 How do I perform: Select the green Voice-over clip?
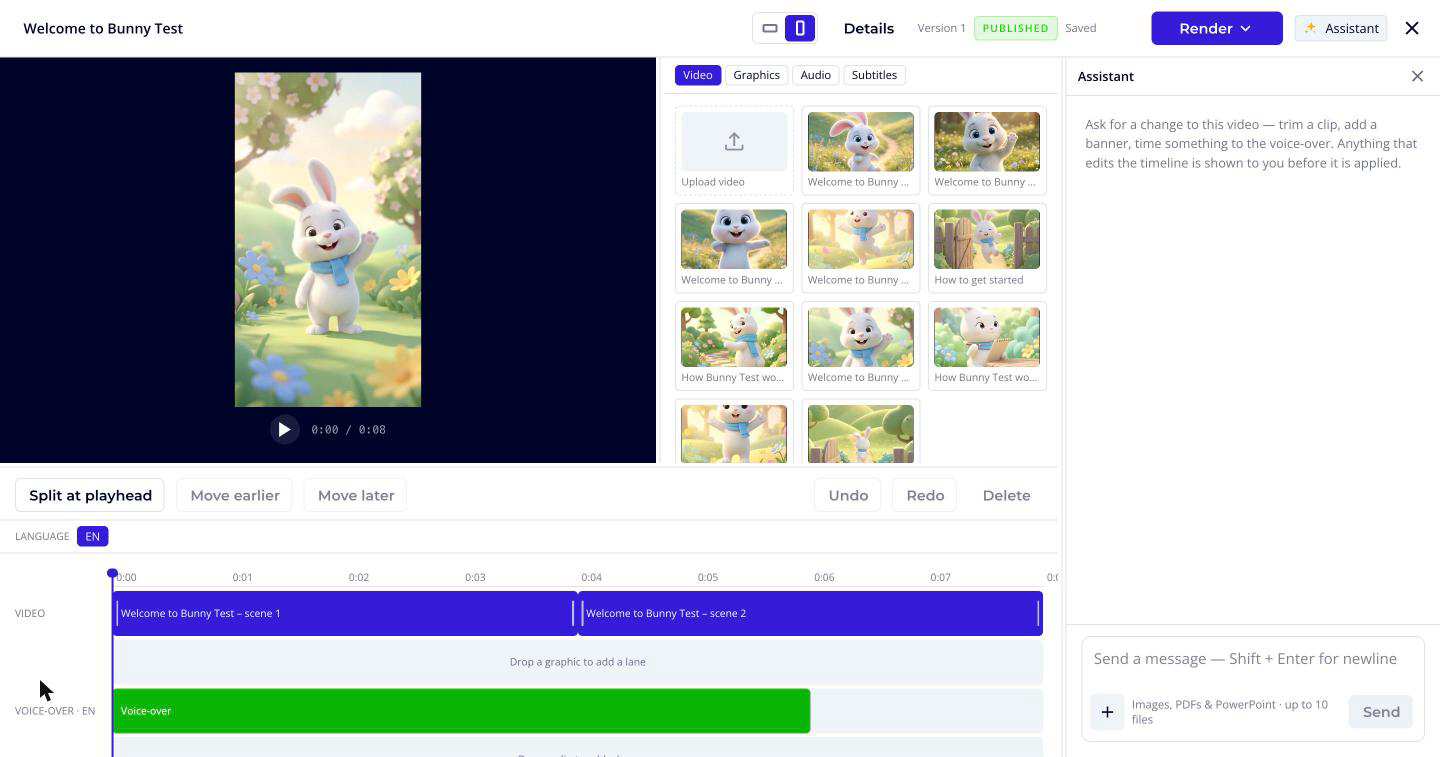click(x=461, y=711)
